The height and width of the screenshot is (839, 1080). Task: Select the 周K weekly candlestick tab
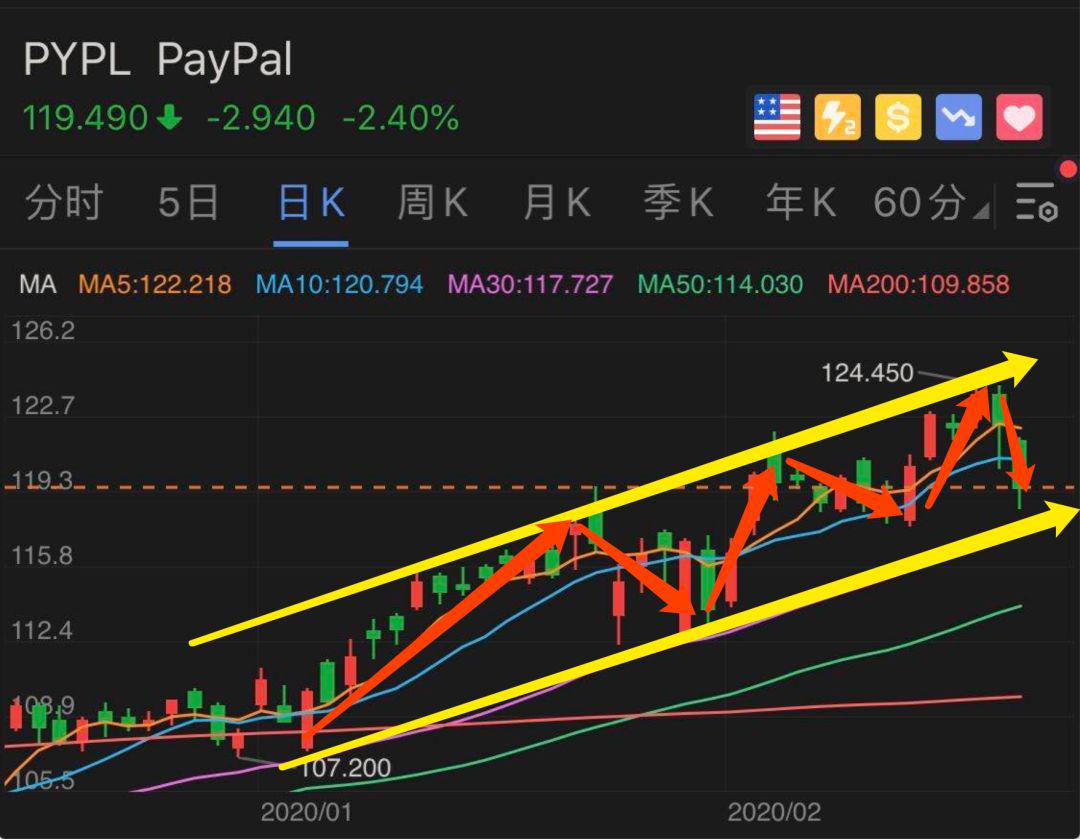click(x=433, y=203)
